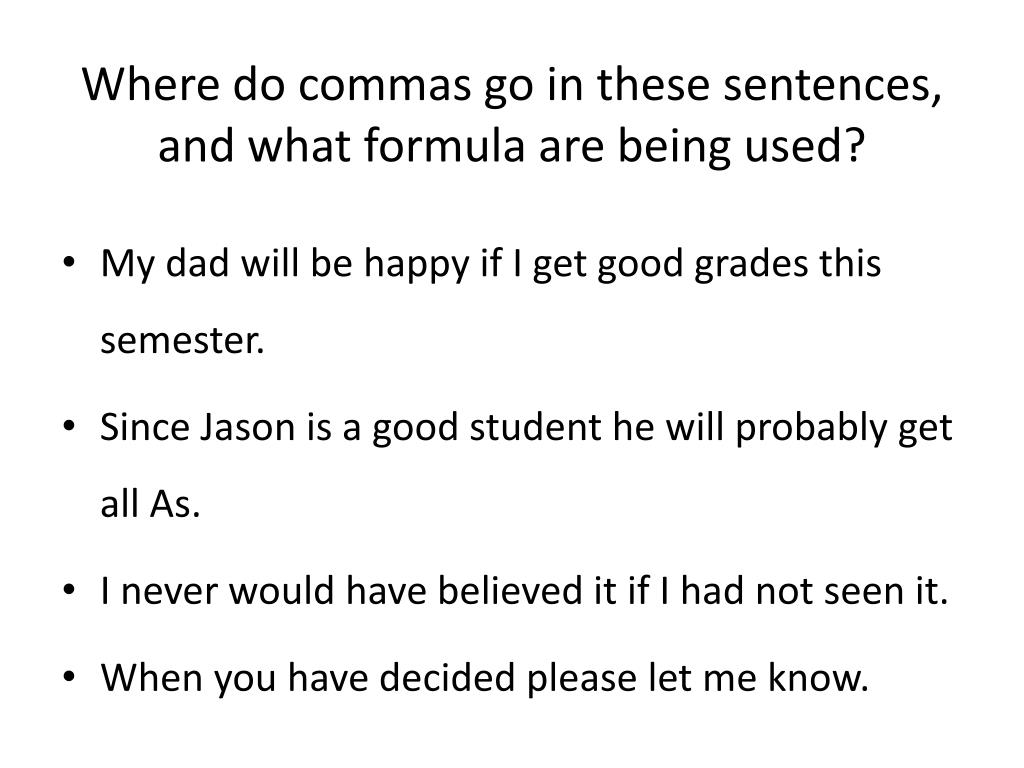Viewport: 1024px width, 768px height.
Task: Click the second bullet point marker
Action: (70, 426)
